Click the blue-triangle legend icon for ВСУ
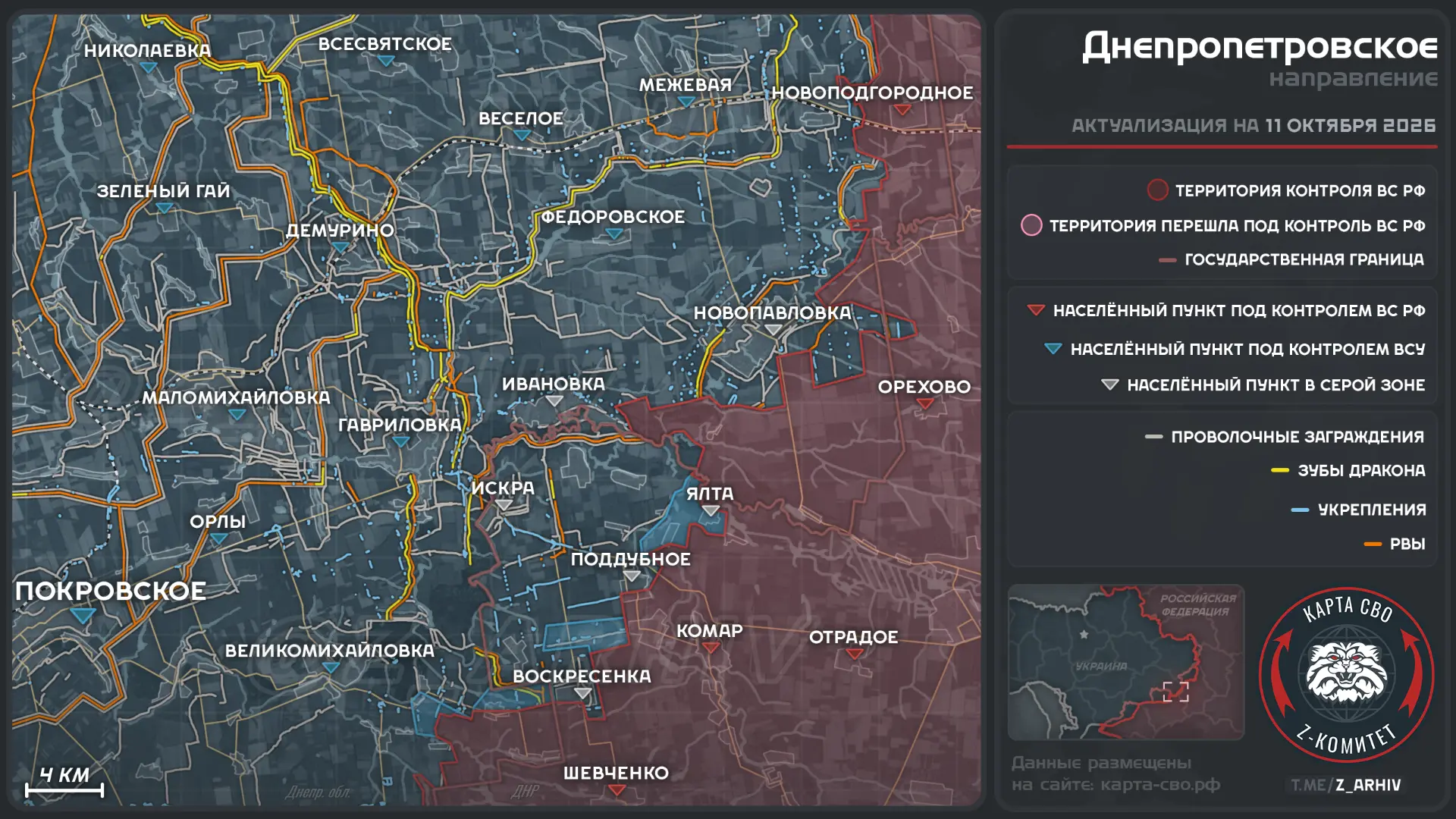1456x819 pixels. [1053, 349]
